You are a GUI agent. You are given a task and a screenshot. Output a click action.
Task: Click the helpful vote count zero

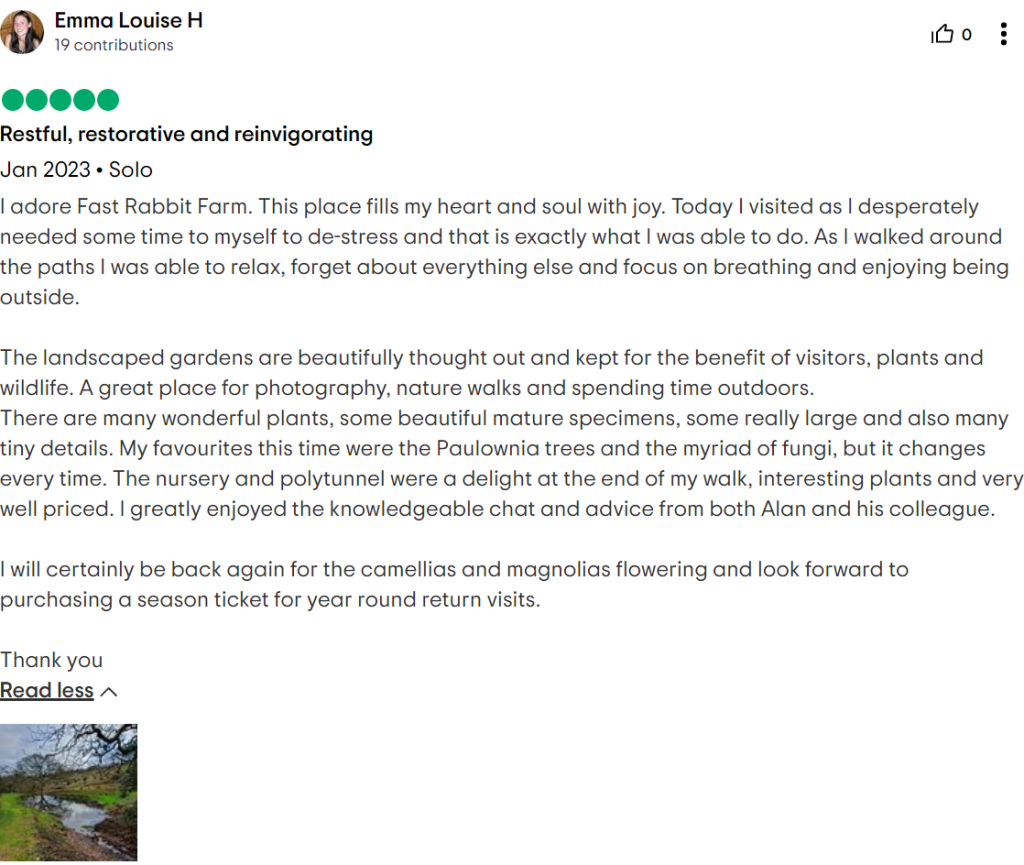pyautogui.click(x=966, y=34)
